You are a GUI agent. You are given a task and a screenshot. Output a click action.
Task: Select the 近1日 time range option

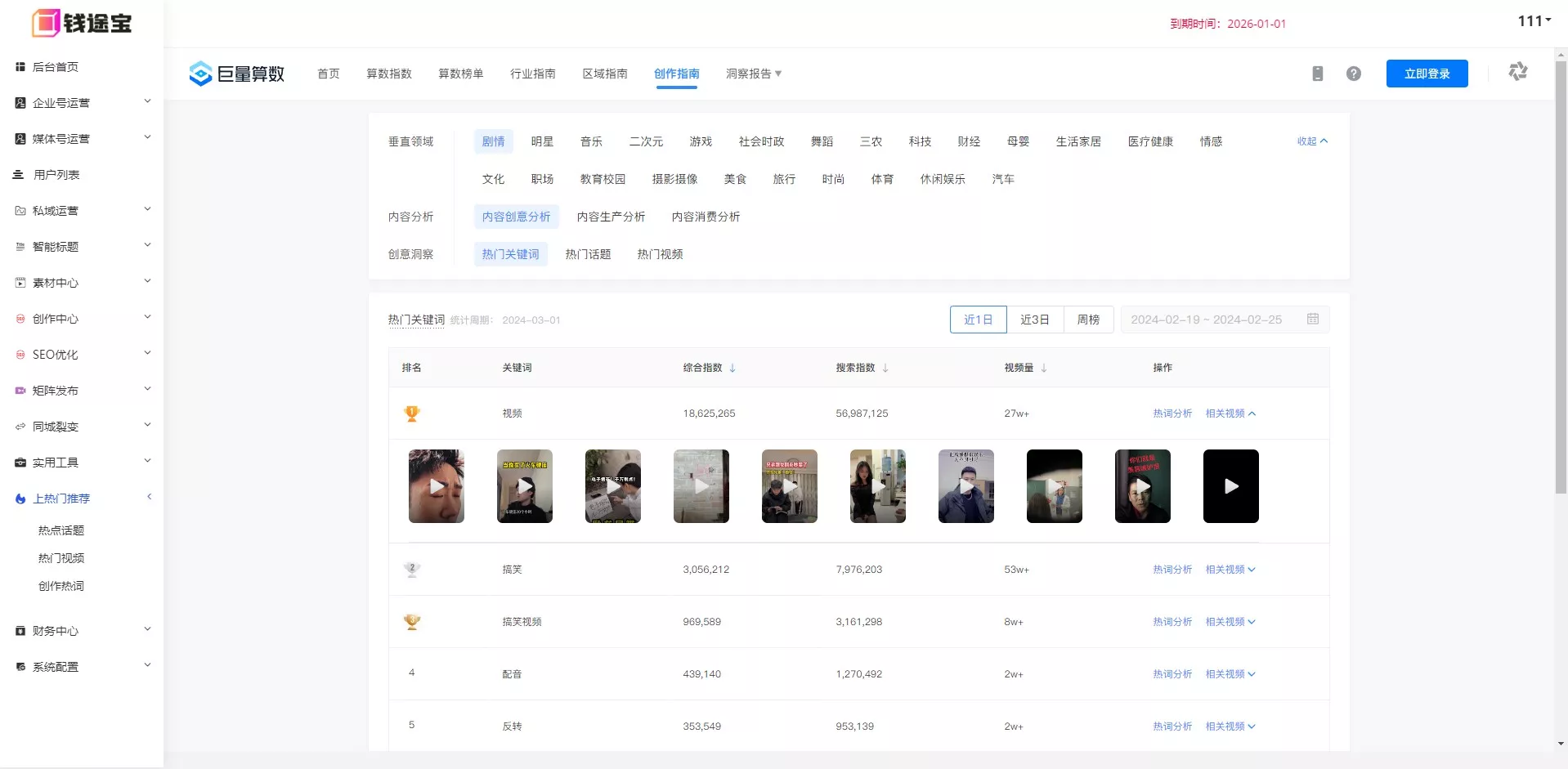(x=978, y=320)
